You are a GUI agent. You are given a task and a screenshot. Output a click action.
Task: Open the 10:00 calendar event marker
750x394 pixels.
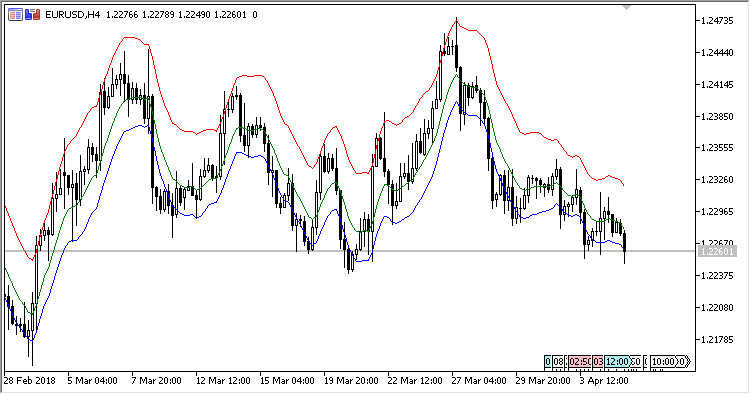(x=663, y=361)
